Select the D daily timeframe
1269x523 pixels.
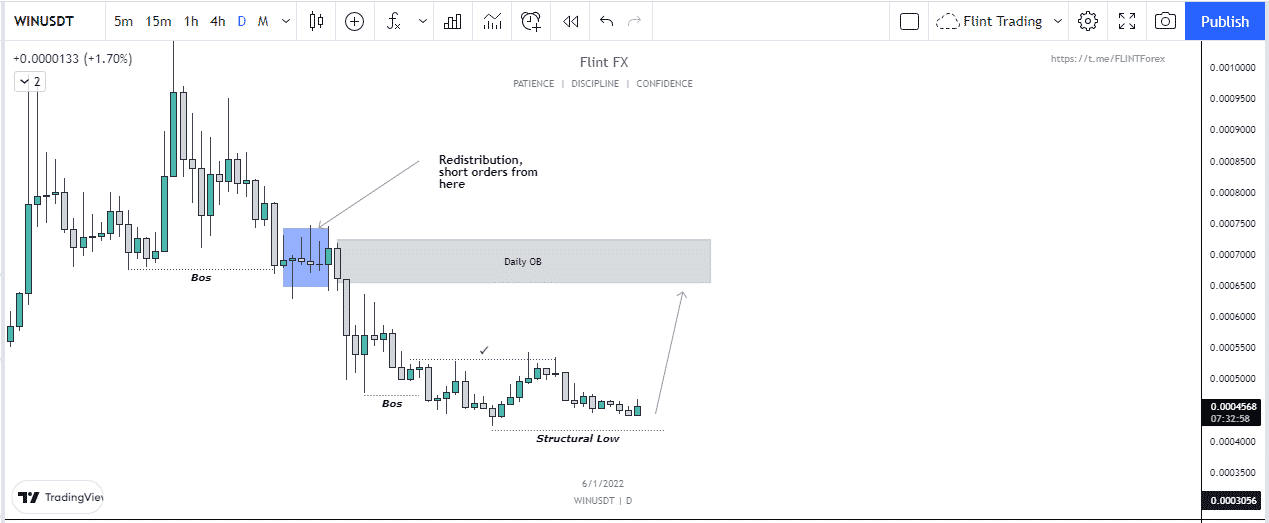(x=241, y=21)
